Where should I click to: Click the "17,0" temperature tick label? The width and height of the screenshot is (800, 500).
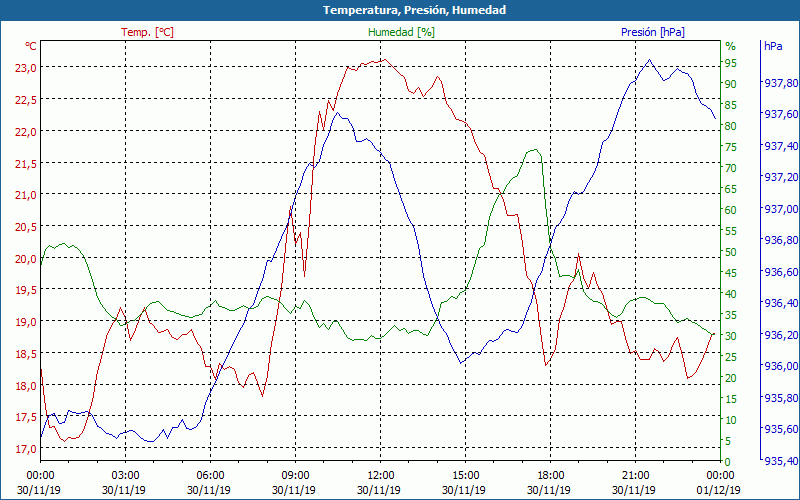[x=26, y=449]
